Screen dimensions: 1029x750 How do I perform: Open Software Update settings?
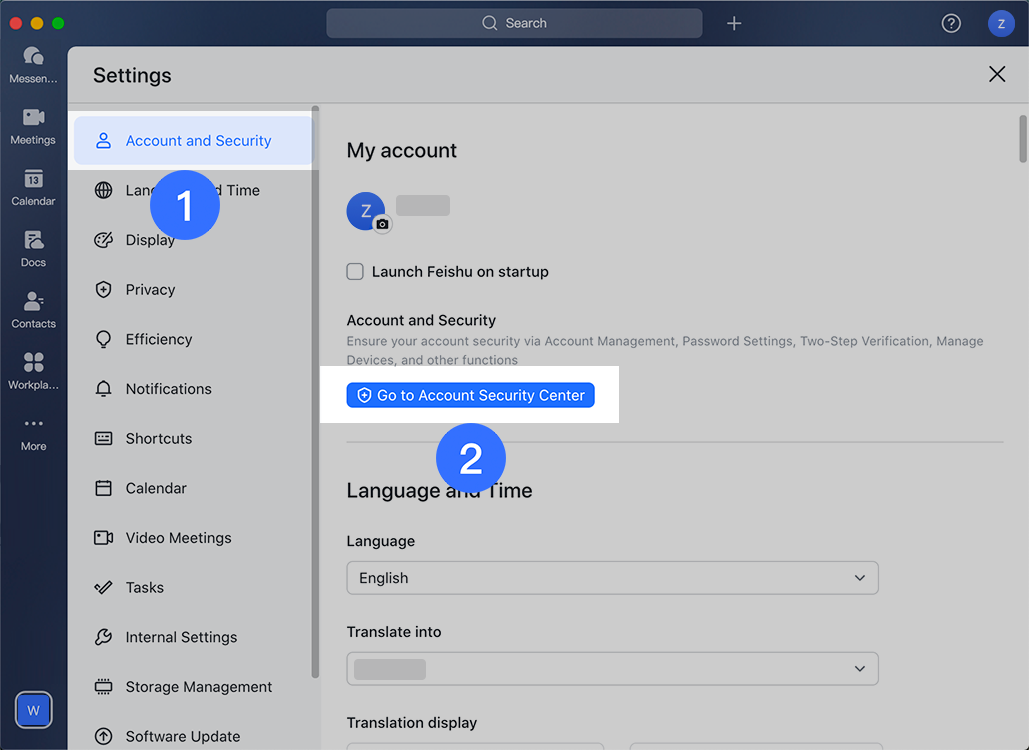click(181, 736)
